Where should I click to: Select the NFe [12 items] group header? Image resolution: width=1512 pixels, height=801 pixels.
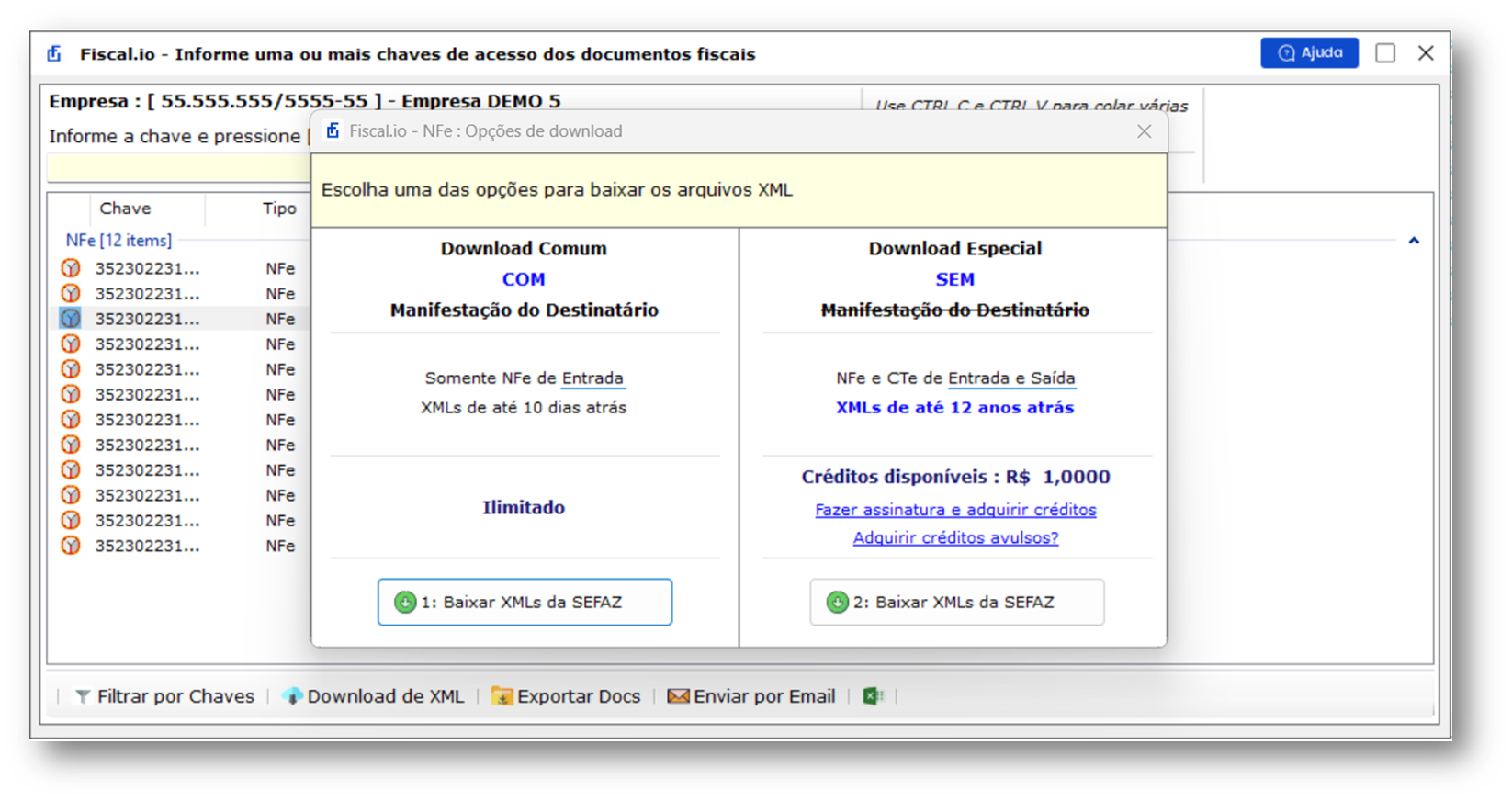118,241
